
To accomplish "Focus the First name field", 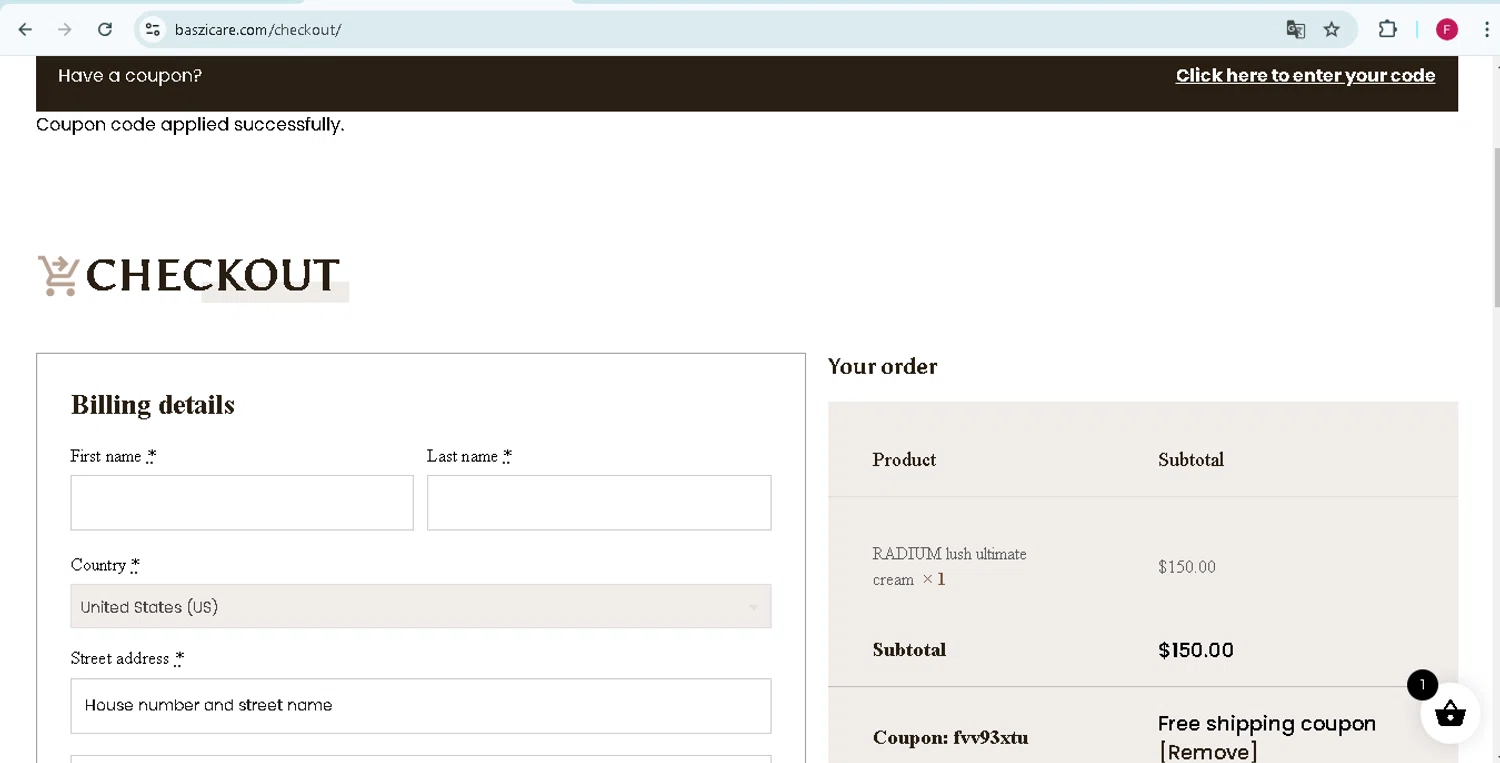I will pyautogui.click(x=242, y=502).
